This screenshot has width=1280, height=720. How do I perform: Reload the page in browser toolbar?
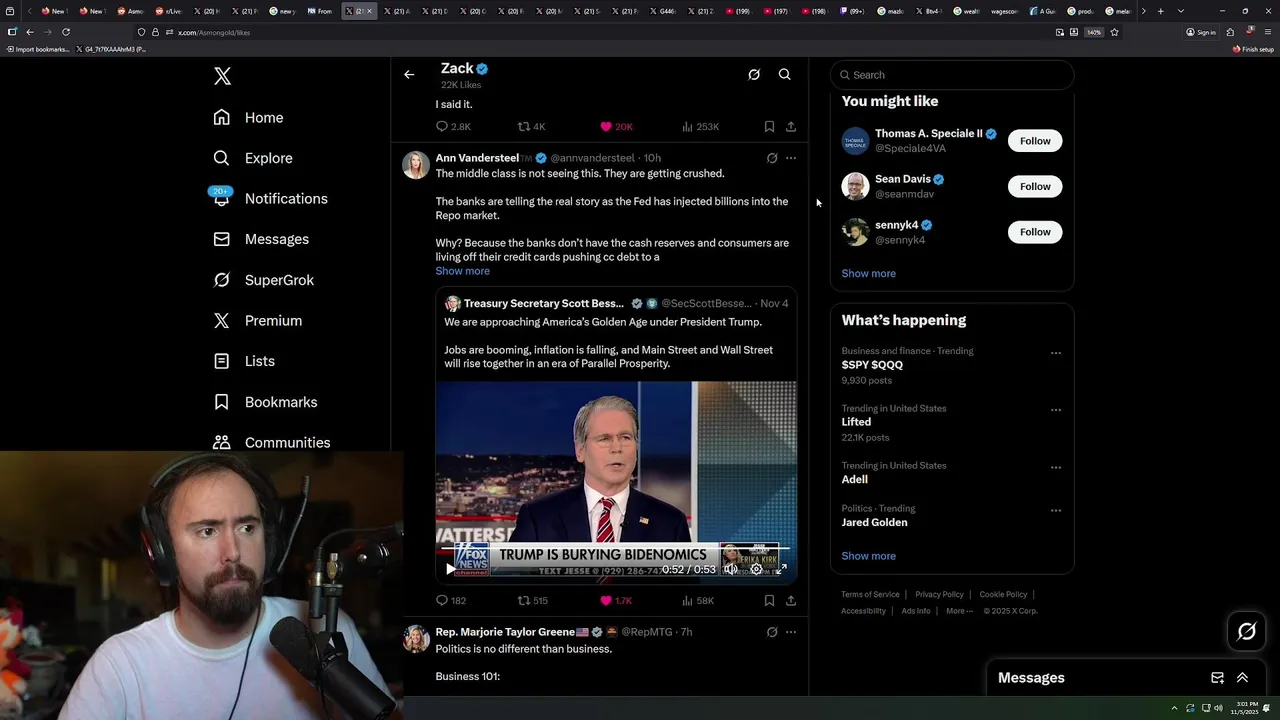coord(66,32)
